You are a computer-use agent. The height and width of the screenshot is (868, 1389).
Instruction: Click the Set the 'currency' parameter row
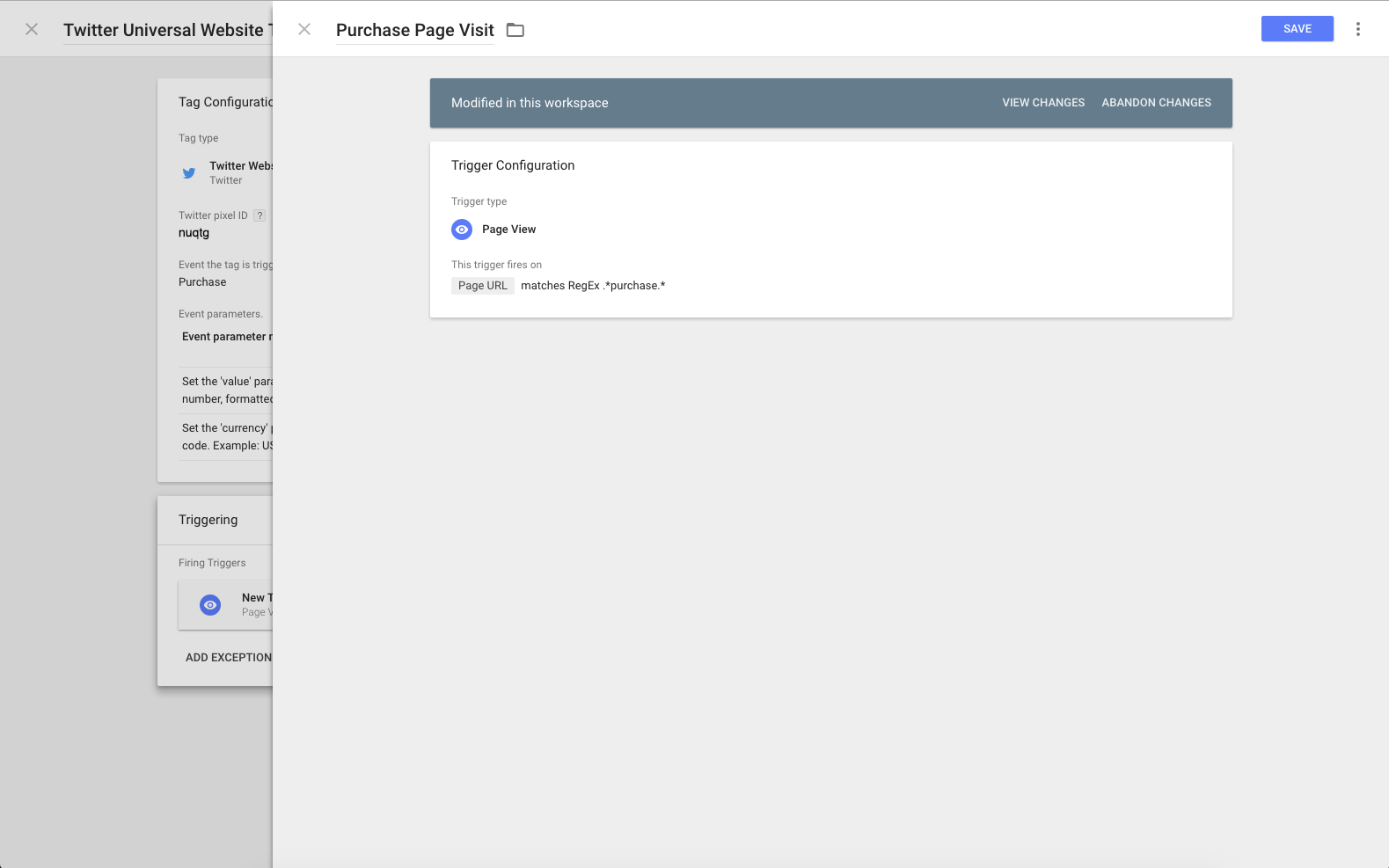coord(227,437)
